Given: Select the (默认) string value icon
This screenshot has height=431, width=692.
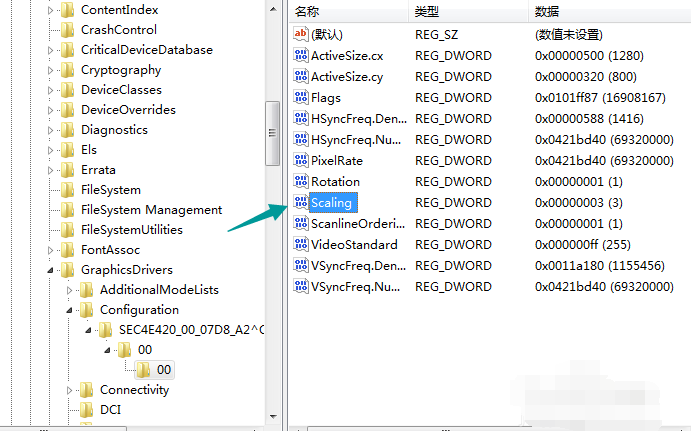Looking at the screenshot, I should tap(300, 34).
